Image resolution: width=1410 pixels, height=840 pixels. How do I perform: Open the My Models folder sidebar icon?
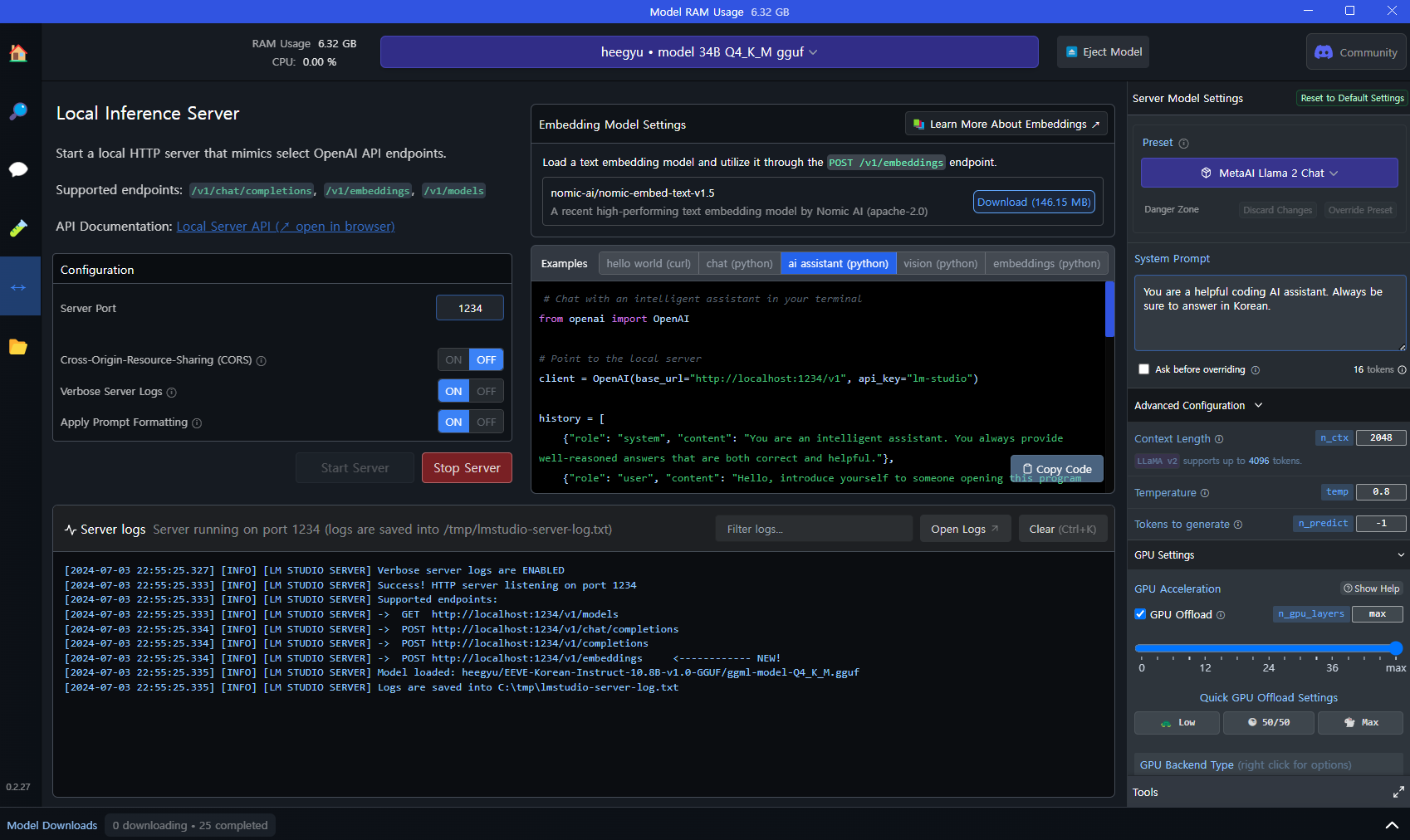(x=18, y=346)
